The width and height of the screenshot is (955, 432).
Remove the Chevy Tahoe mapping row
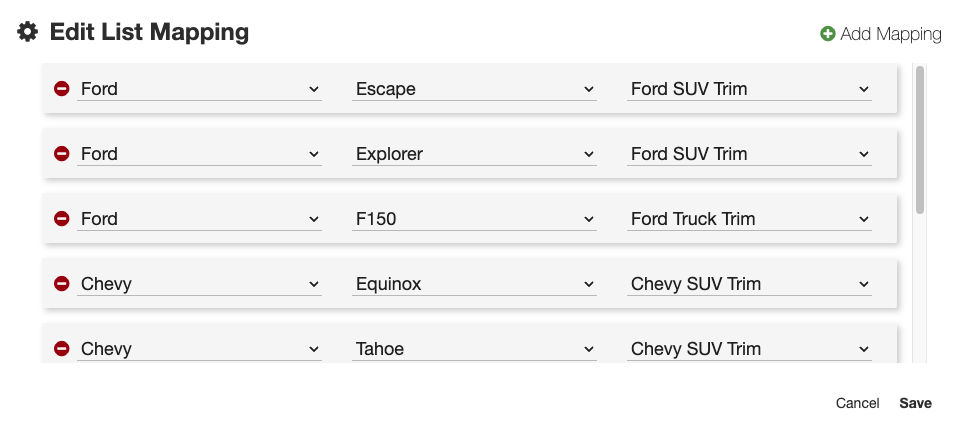pos(61,349)
